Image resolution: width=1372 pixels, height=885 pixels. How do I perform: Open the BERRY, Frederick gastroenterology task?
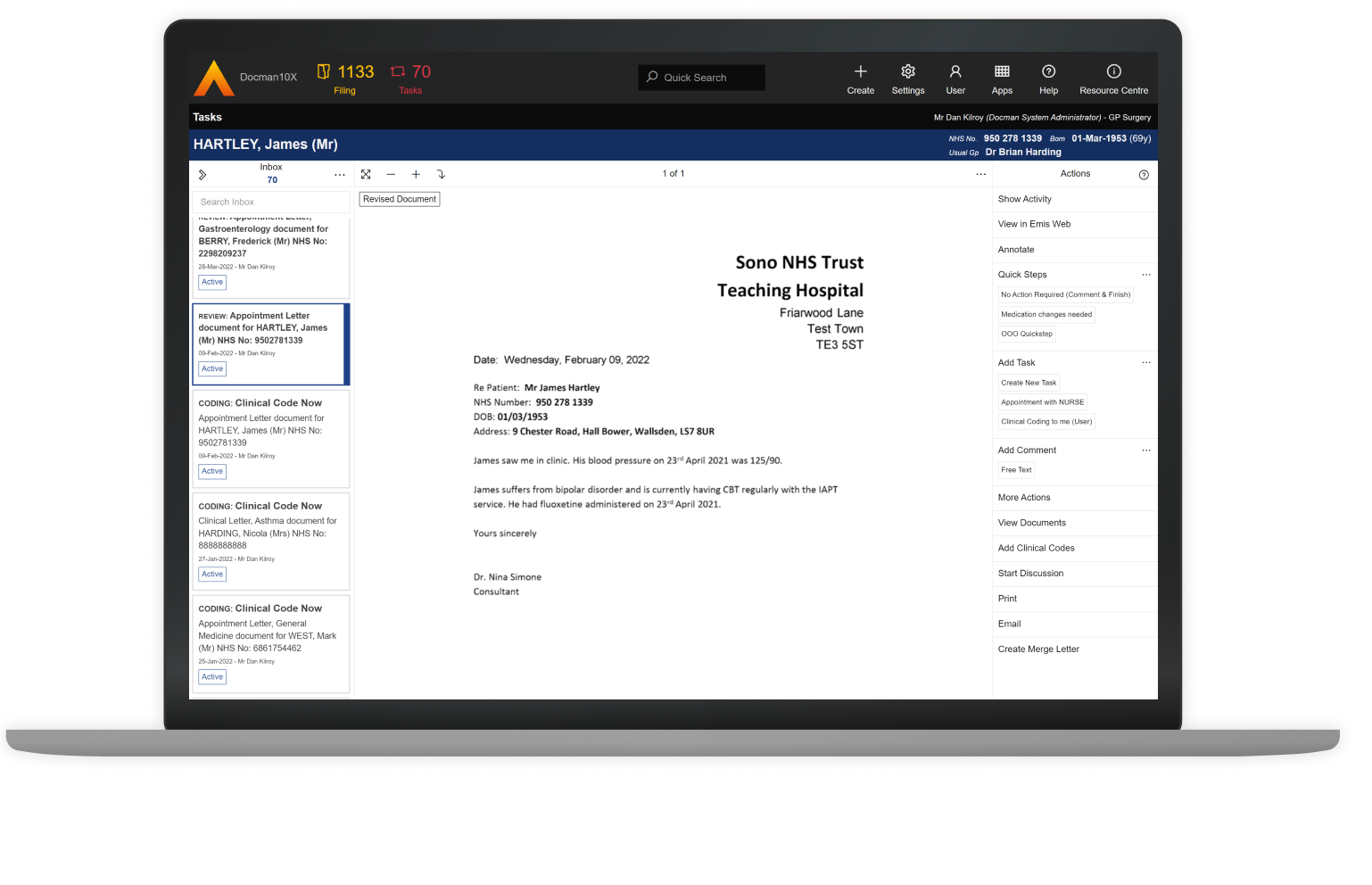coord(271,257)
